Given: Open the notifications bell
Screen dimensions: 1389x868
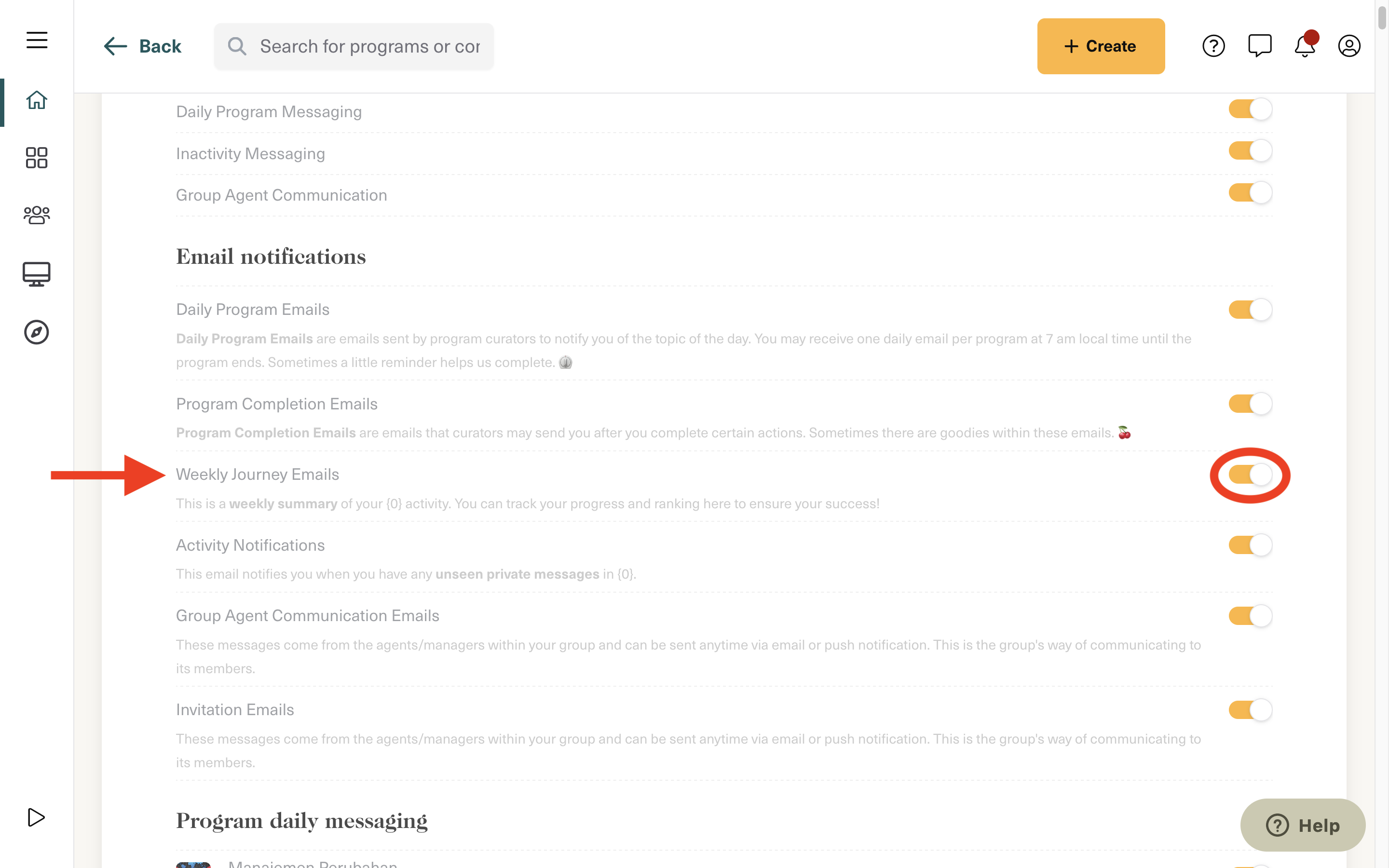Looking at the screenshot, I should [x=1305, y=45].
